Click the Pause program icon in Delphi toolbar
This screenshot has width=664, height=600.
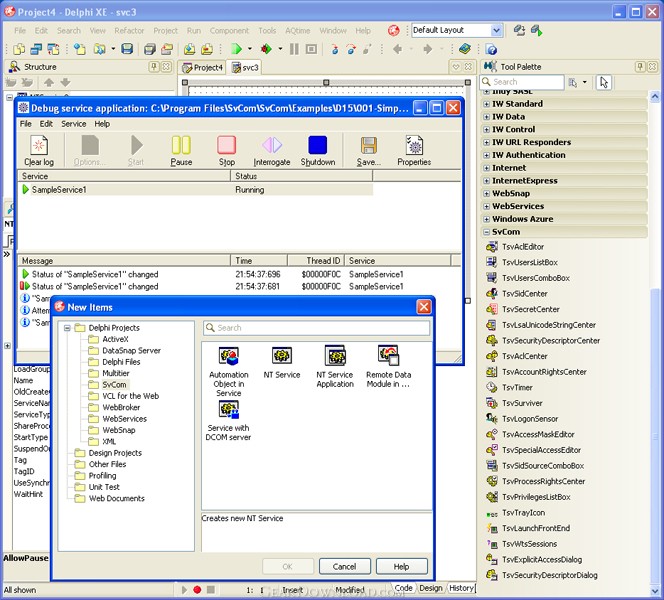coord(294,49)
